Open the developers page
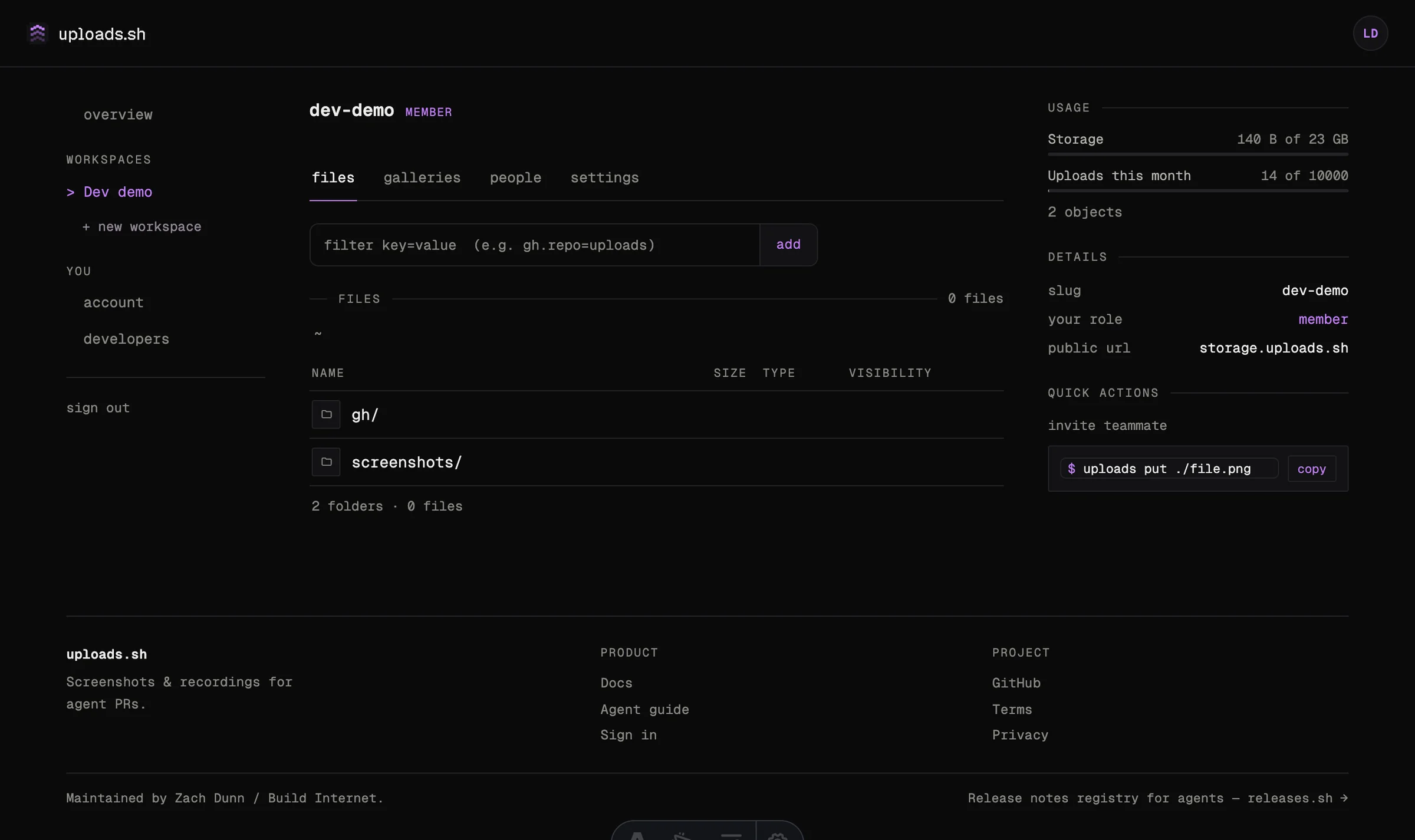The height and width of the screenshot is (840, 1415). [x=126, y=339]
